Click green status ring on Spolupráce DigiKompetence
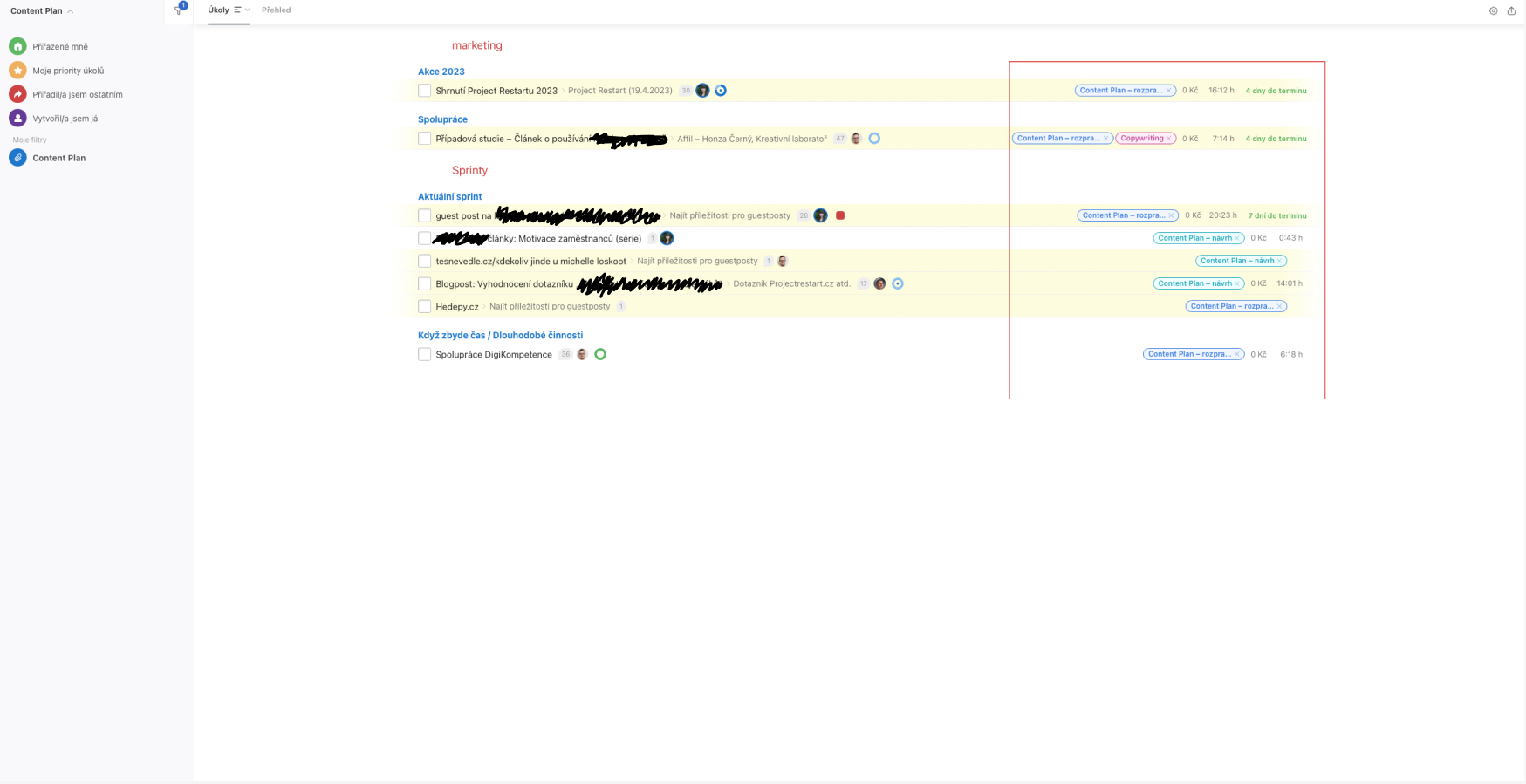1526x784 pixels. tap(600, 354)
